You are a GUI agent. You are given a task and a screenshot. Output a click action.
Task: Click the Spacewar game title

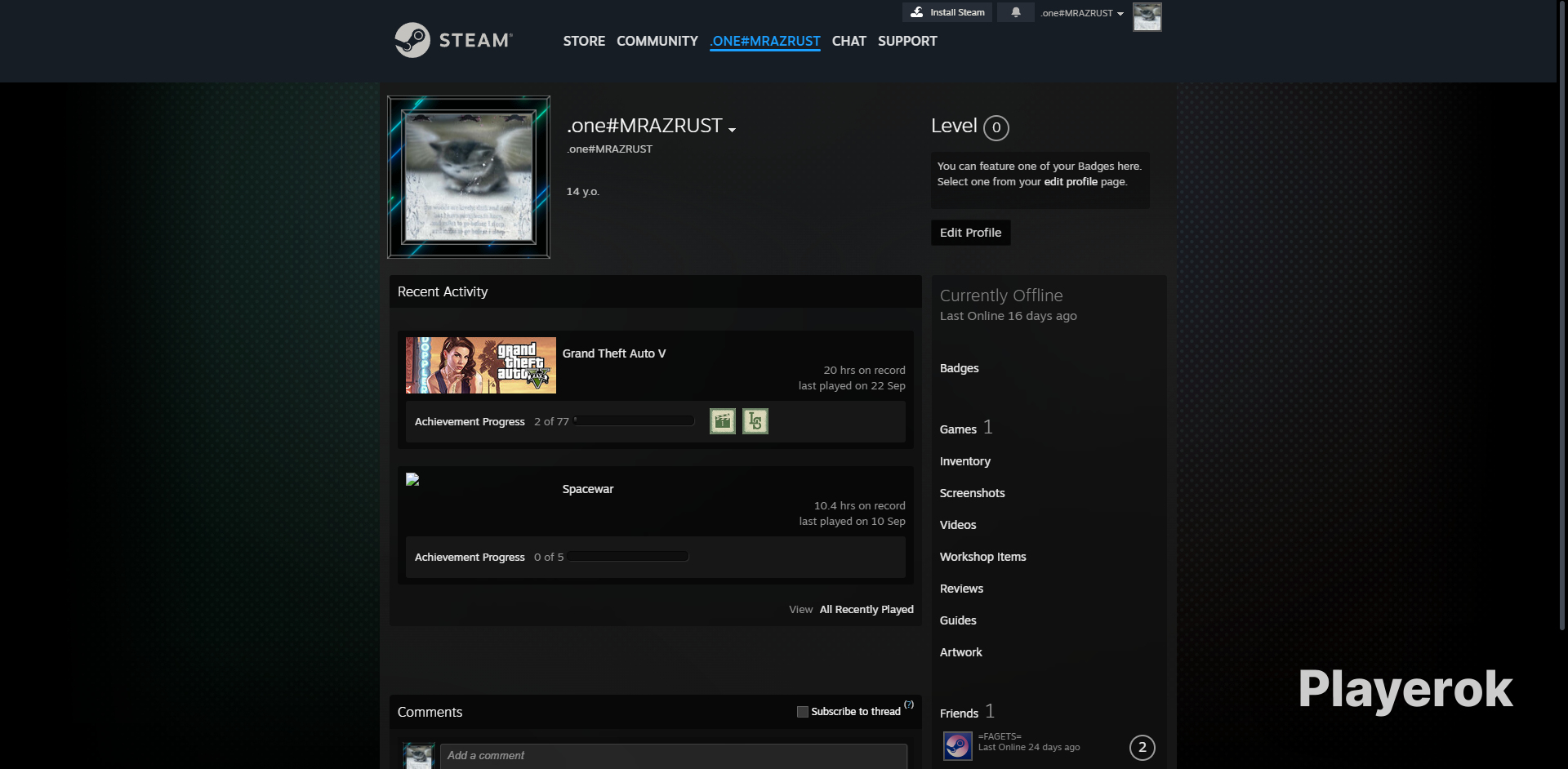coord(588,489)
